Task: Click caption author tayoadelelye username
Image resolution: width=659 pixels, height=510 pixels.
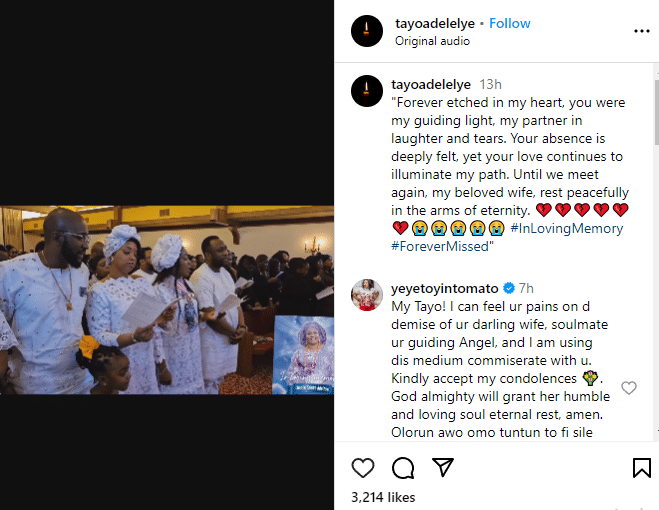Action: point(431,85)
